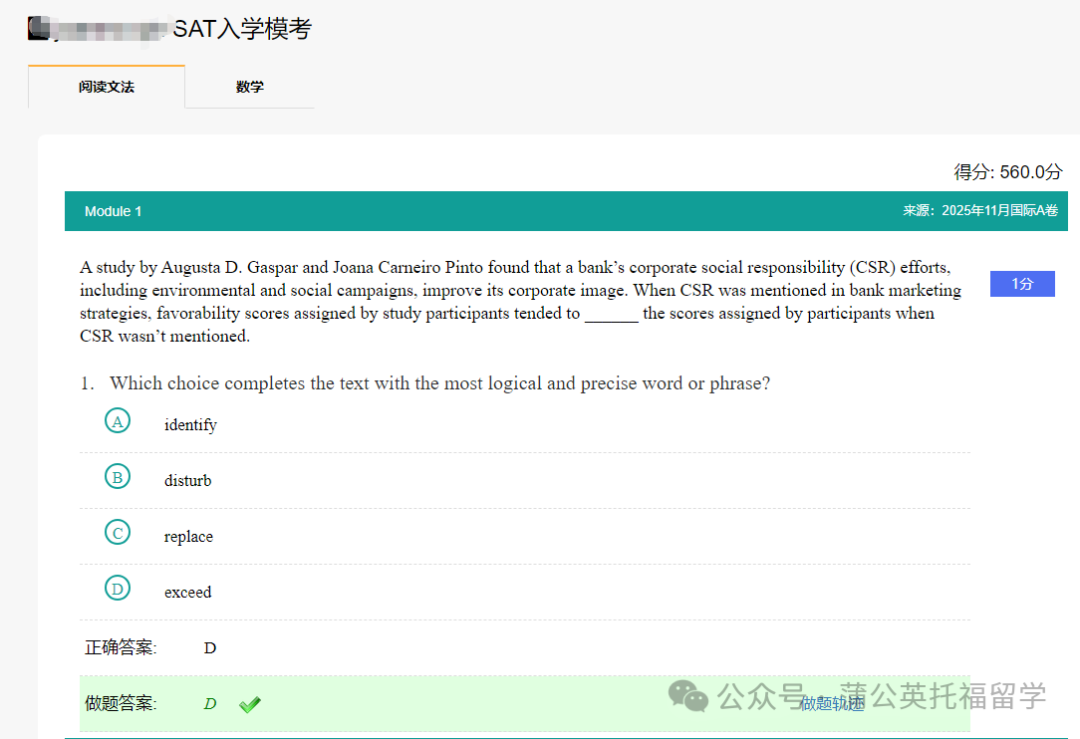Open the 做题轨迹 link
The image size is (1080, 739).
click(x=832, y=704)
